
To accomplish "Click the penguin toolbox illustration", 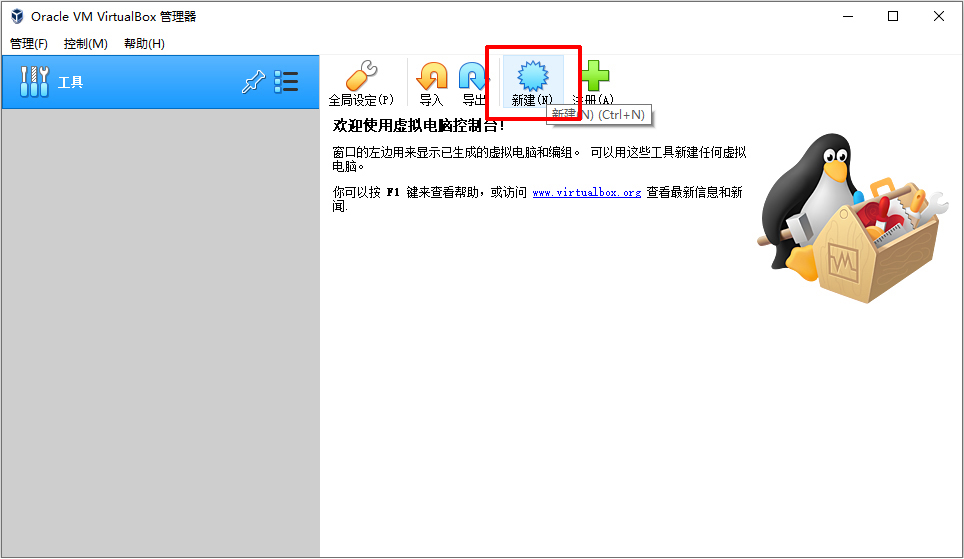I will pos(850,222).
